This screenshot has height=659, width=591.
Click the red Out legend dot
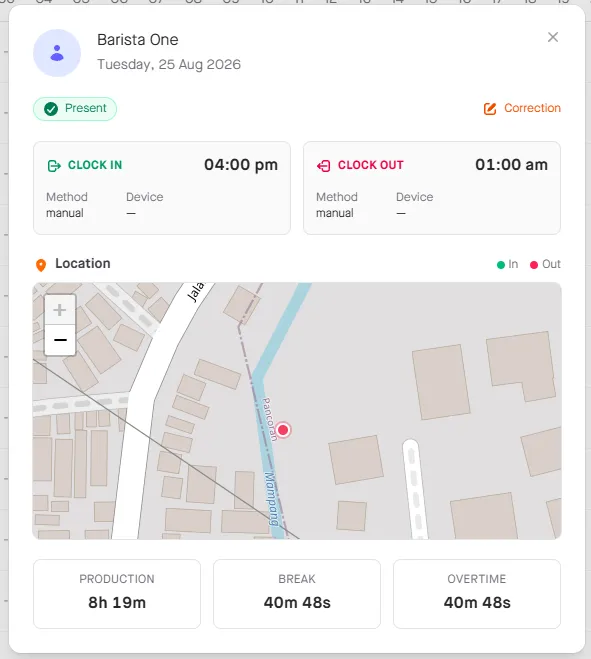click(534, 265)
